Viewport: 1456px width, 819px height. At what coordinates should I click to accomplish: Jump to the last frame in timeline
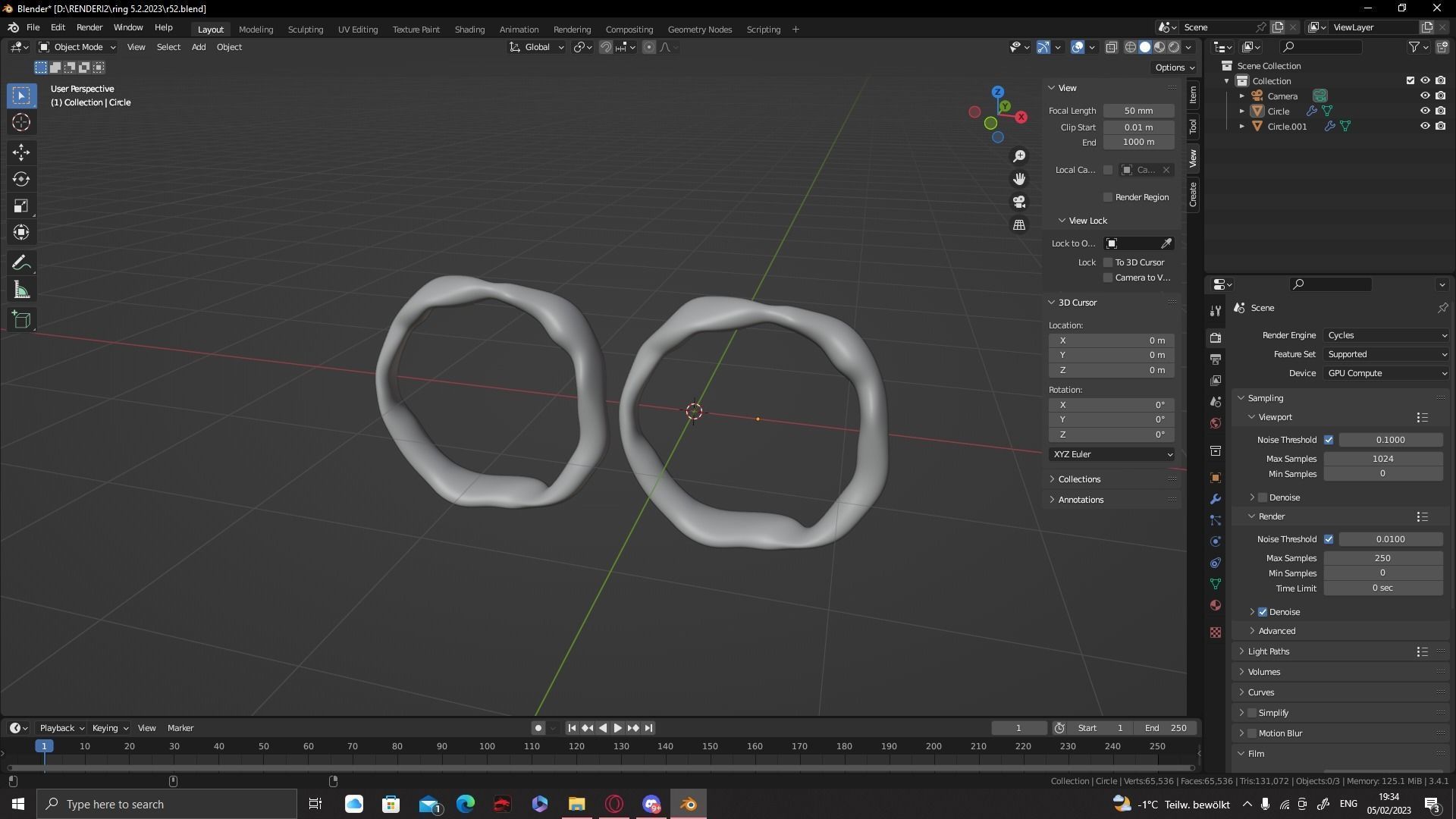coord(648,727)
